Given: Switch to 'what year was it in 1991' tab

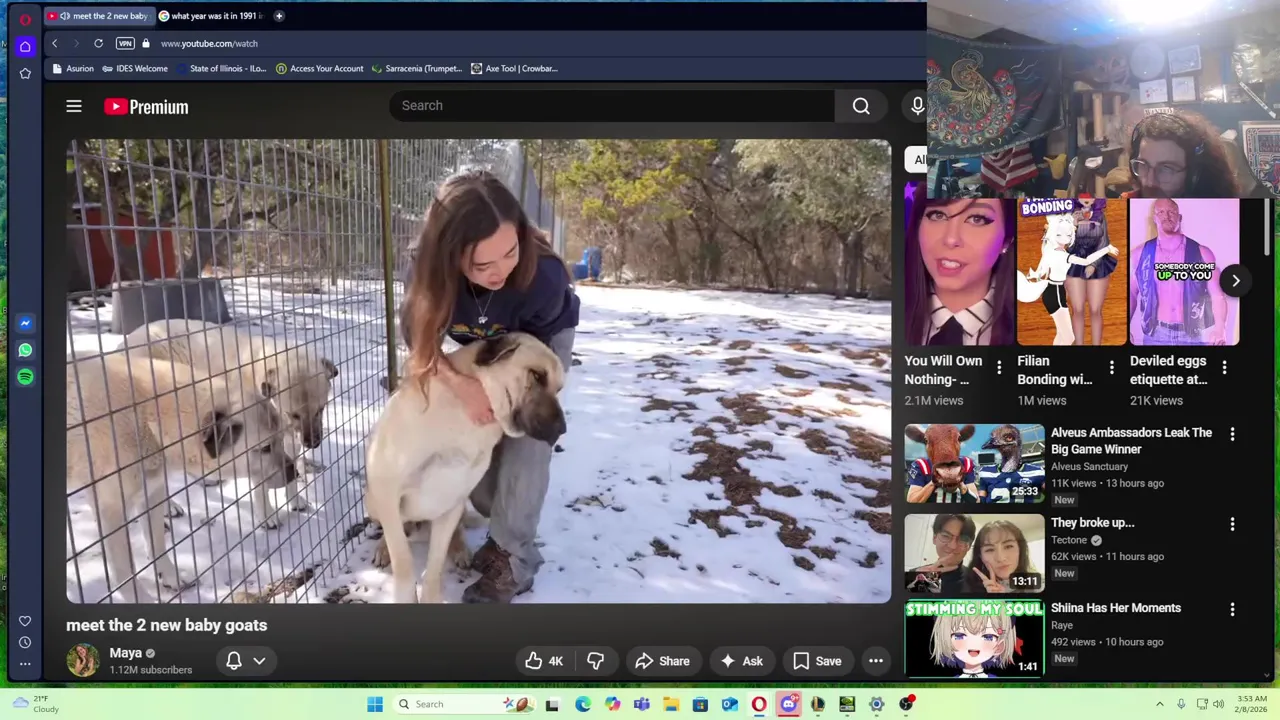Looking at the screenshot, I should (x=212, y=16).
